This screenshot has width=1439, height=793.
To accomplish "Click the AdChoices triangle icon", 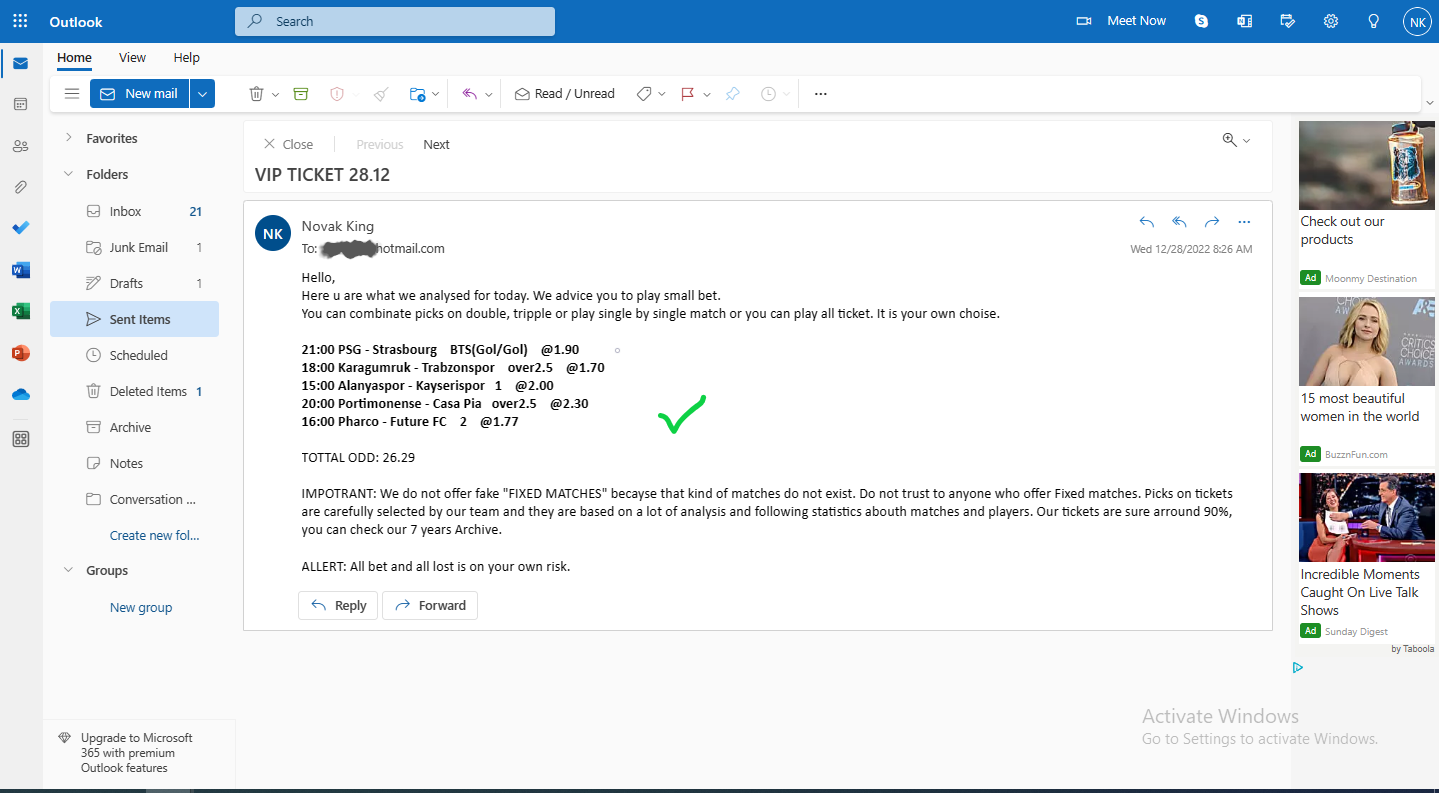I will 1298,668.
